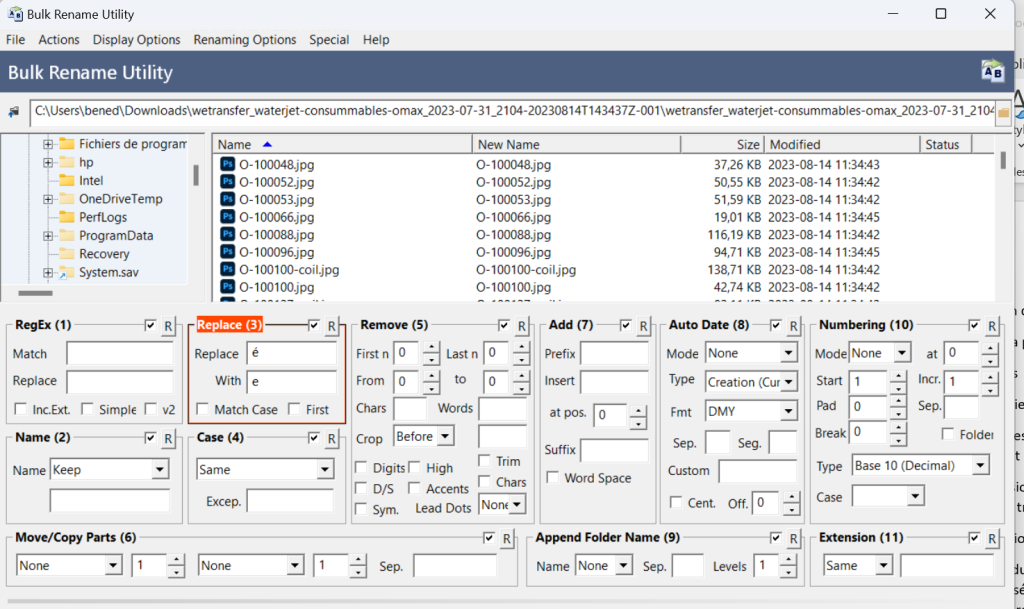The image size is (1024, 609).
Task: Tick the Digits checkbox in Remove panel
Action: click(x=363, y=468)
